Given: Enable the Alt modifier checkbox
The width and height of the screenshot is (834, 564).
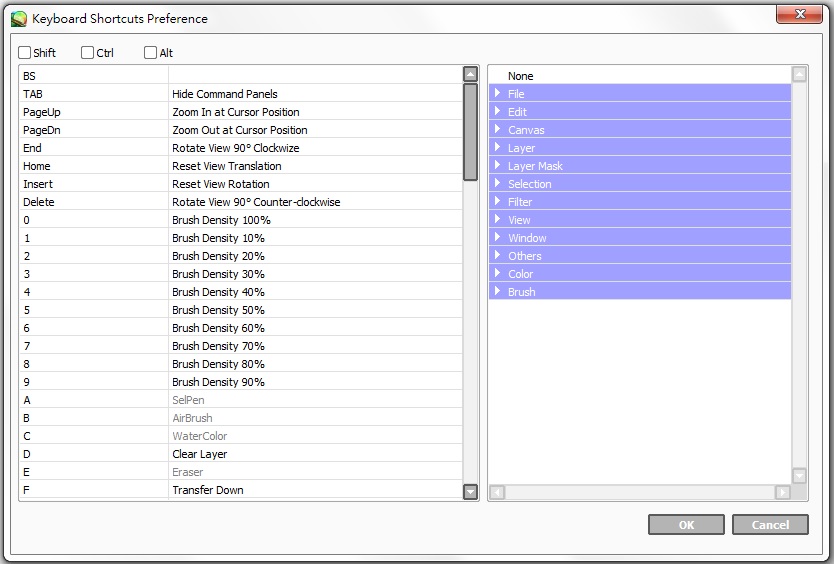Looking at the screenshot, I should point(151,53).
